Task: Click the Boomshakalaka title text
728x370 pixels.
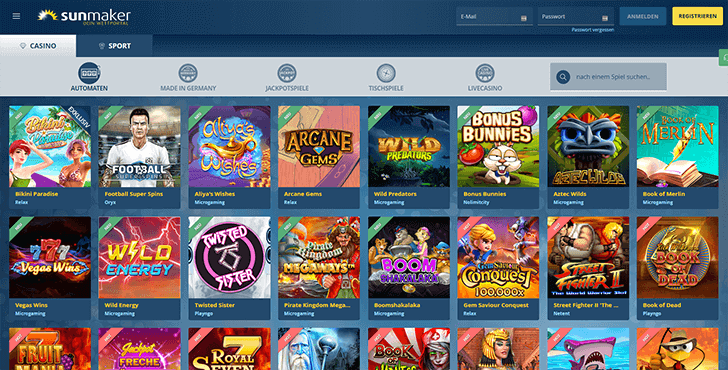Action: pos(397,305)
